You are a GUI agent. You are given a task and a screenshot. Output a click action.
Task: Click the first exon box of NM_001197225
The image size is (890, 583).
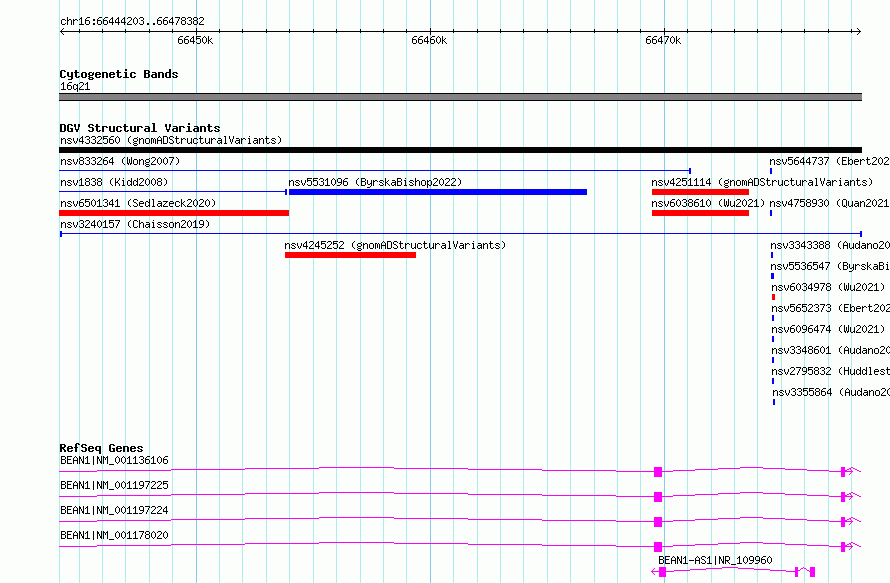coord(658,497)
